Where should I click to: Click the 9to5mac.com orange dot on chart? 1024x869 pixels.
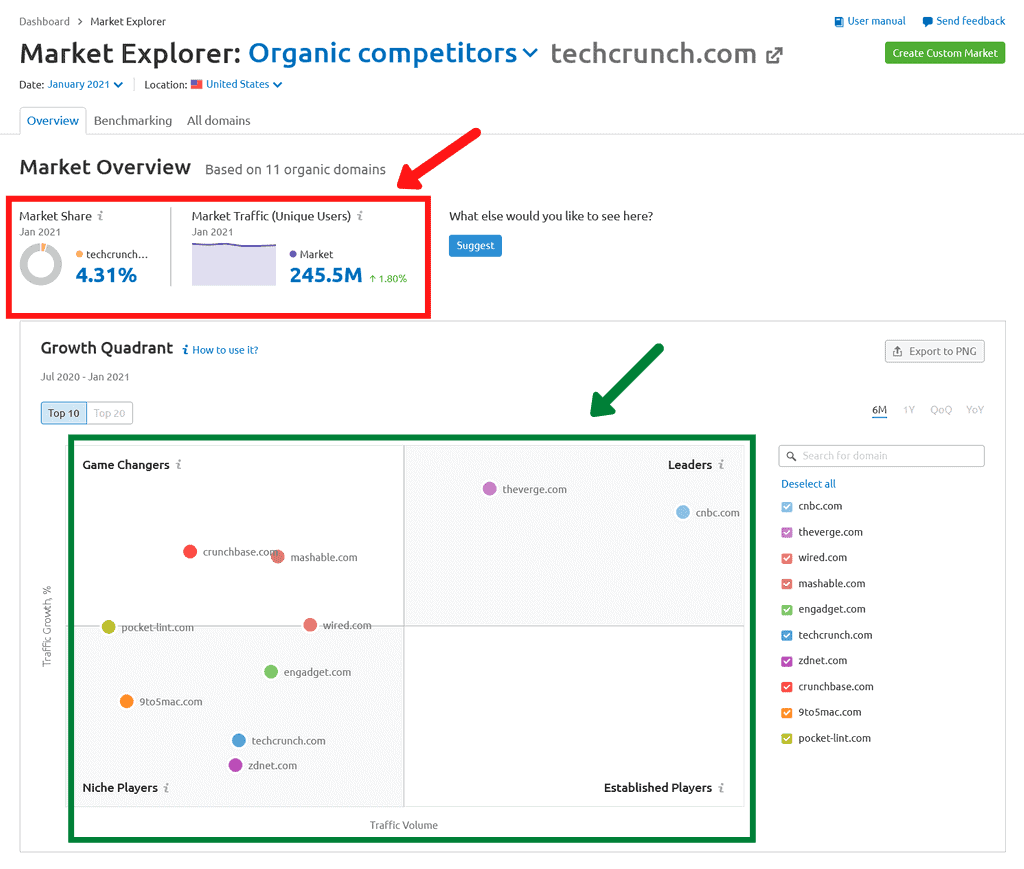(x=127, y=701)
